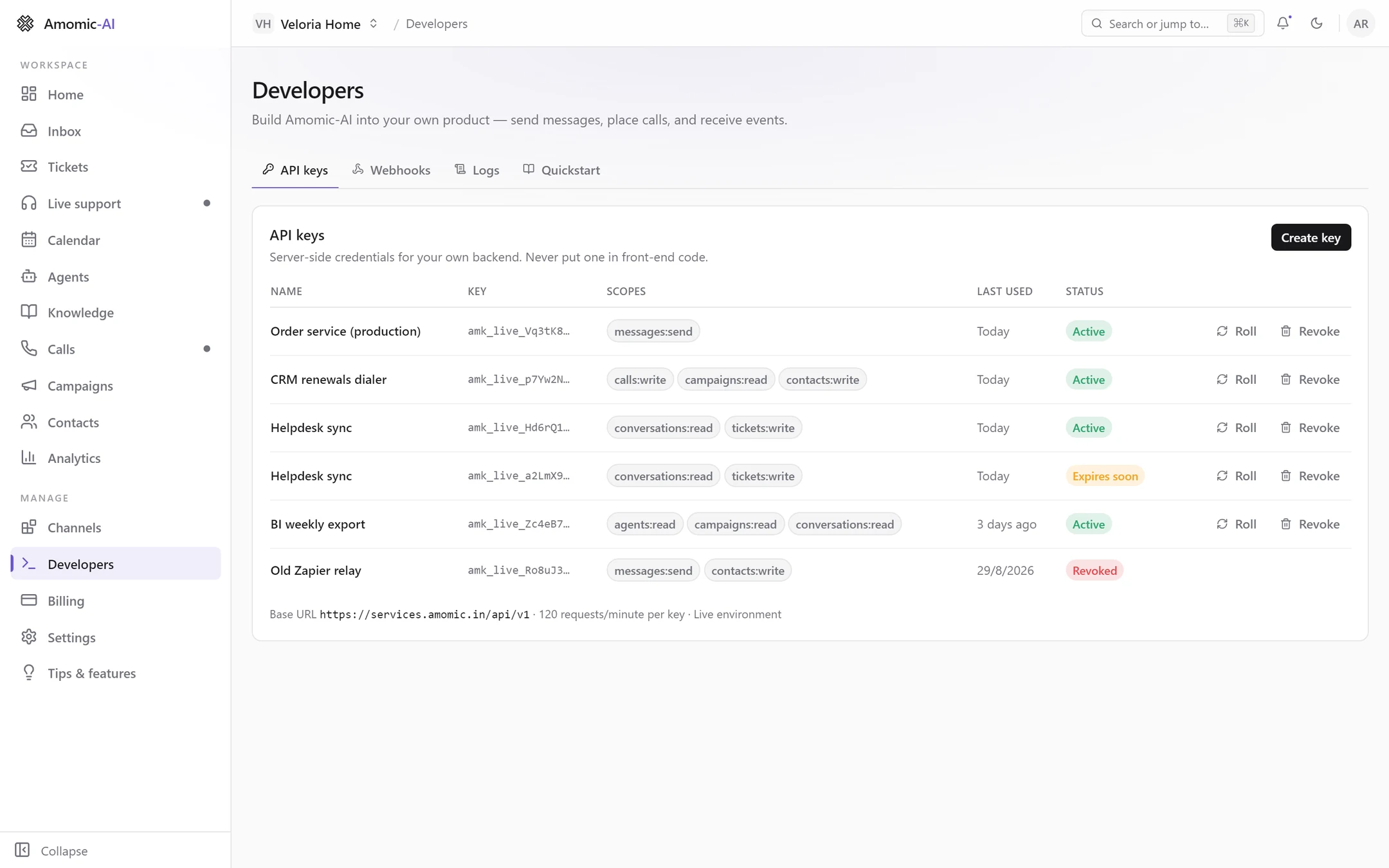The width and height of the screenshot is (1389, 868).
Task: Click the amk_live_Zc4eB7 key value
Action: coord(518,524)
